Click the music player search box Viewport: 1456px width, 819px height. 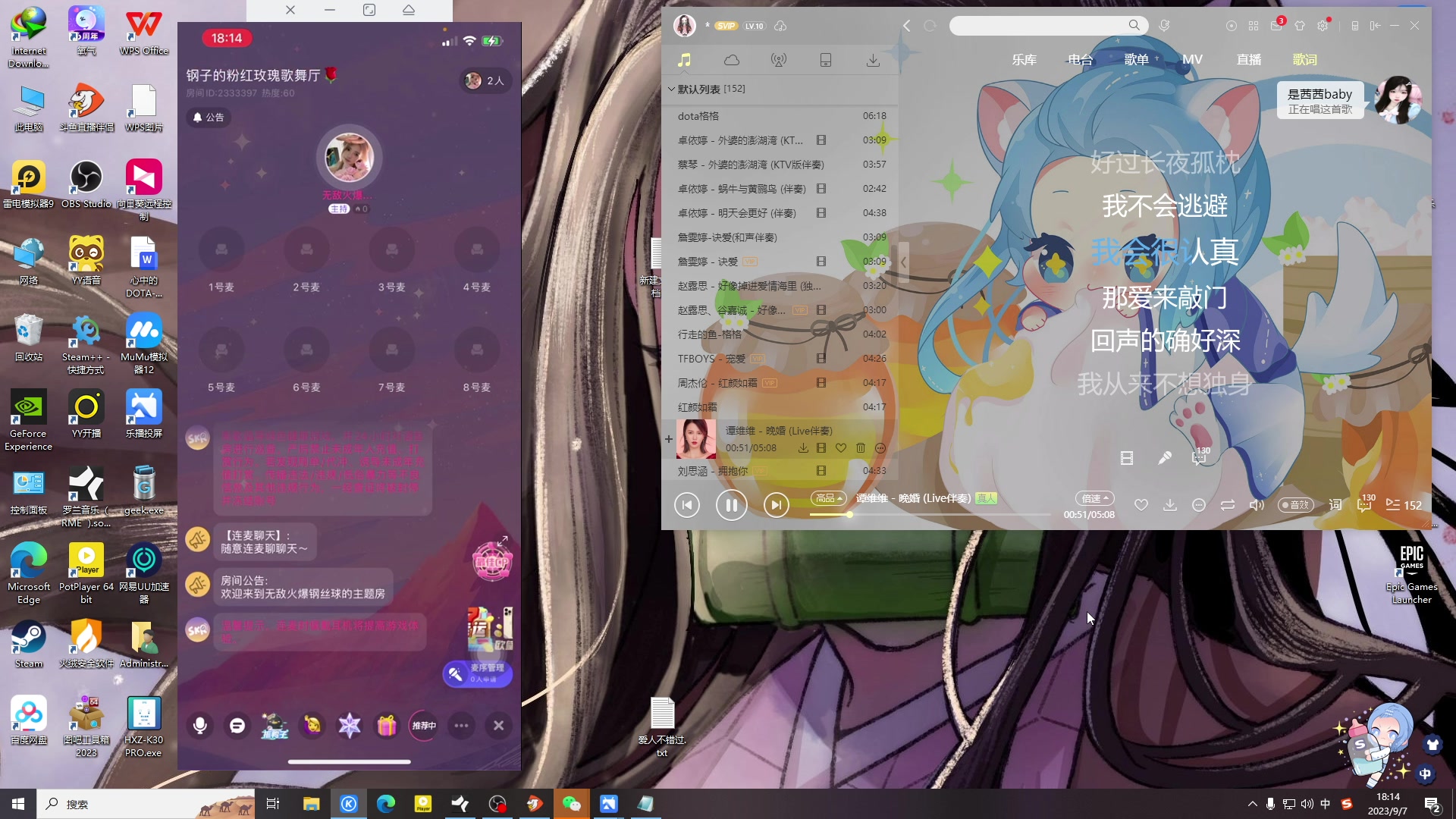point(1039,26)
